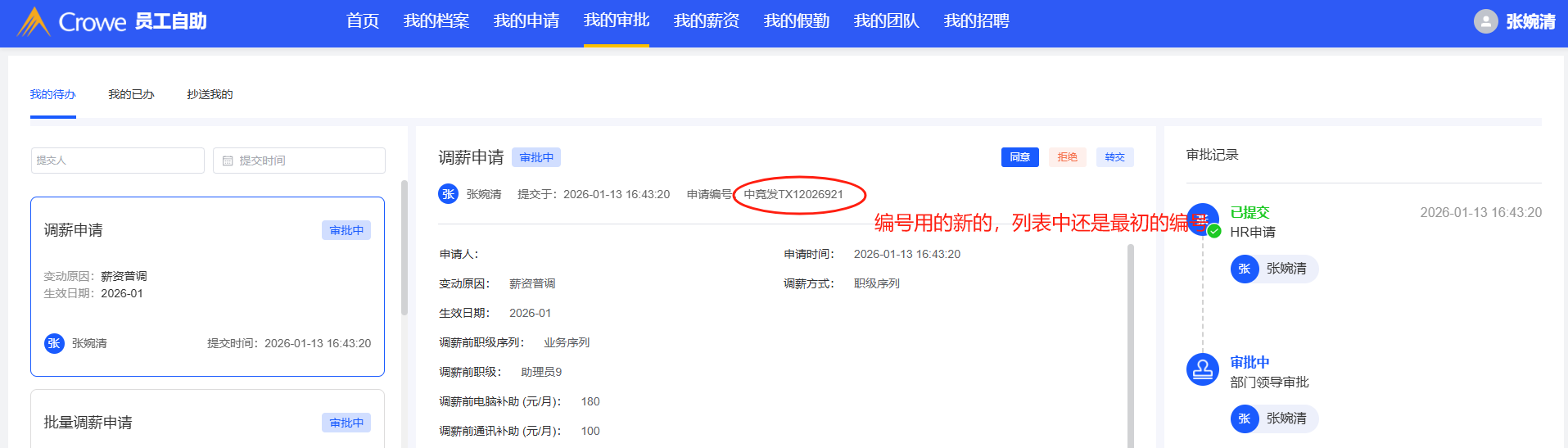Click 调薪前通讯补助 value 100

(590, 431)
